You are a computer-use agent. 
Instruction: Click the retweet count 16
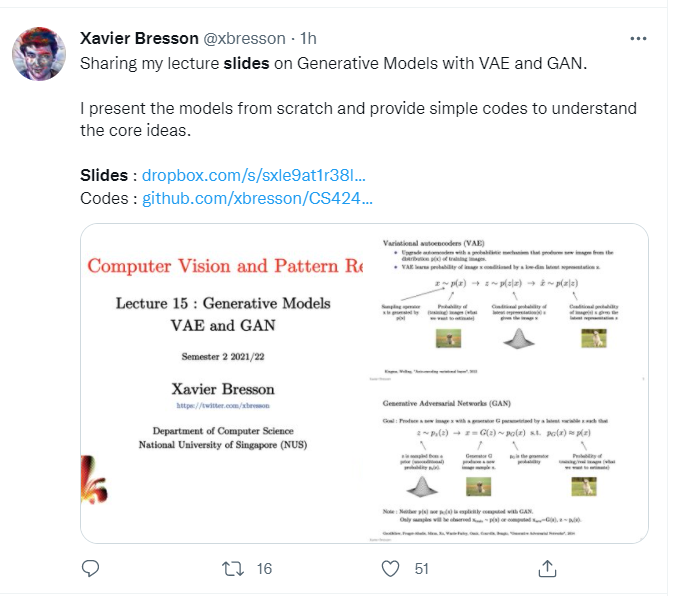pos(264,569)
